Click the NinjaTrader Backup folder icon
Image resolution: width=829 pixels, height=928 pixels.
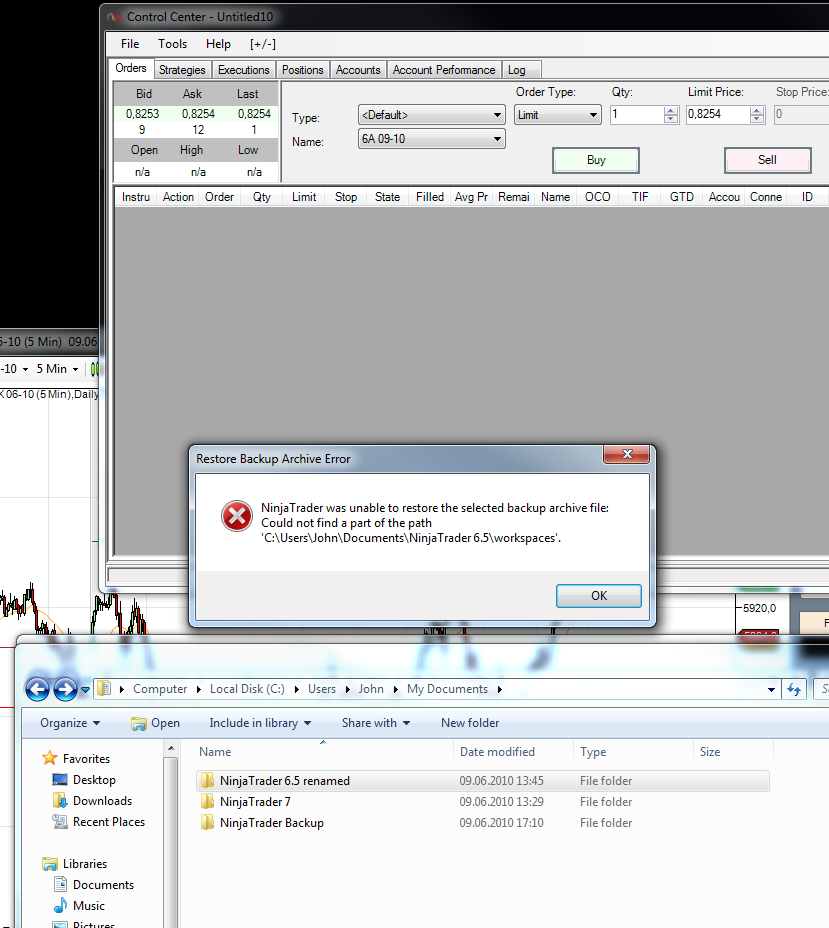coord(207,823)
